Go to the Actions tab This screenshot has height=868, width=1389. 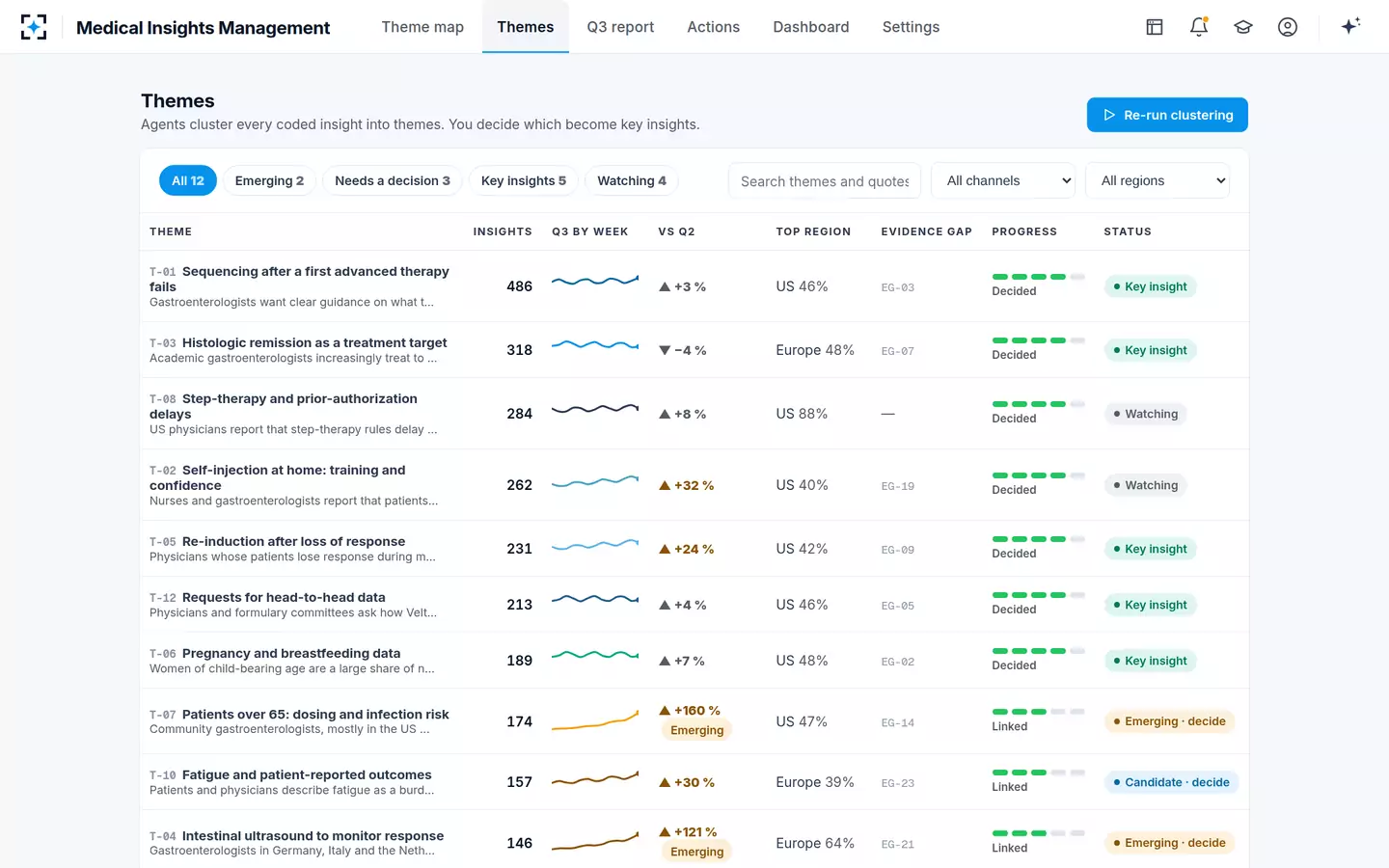tap(714, 27)
